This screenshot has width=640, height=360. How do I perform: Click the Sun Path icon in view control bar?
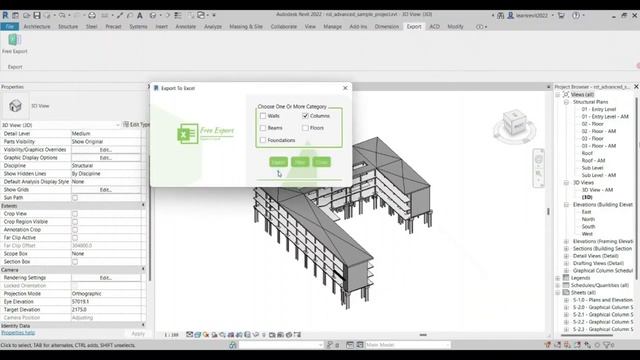click(206, 335)
